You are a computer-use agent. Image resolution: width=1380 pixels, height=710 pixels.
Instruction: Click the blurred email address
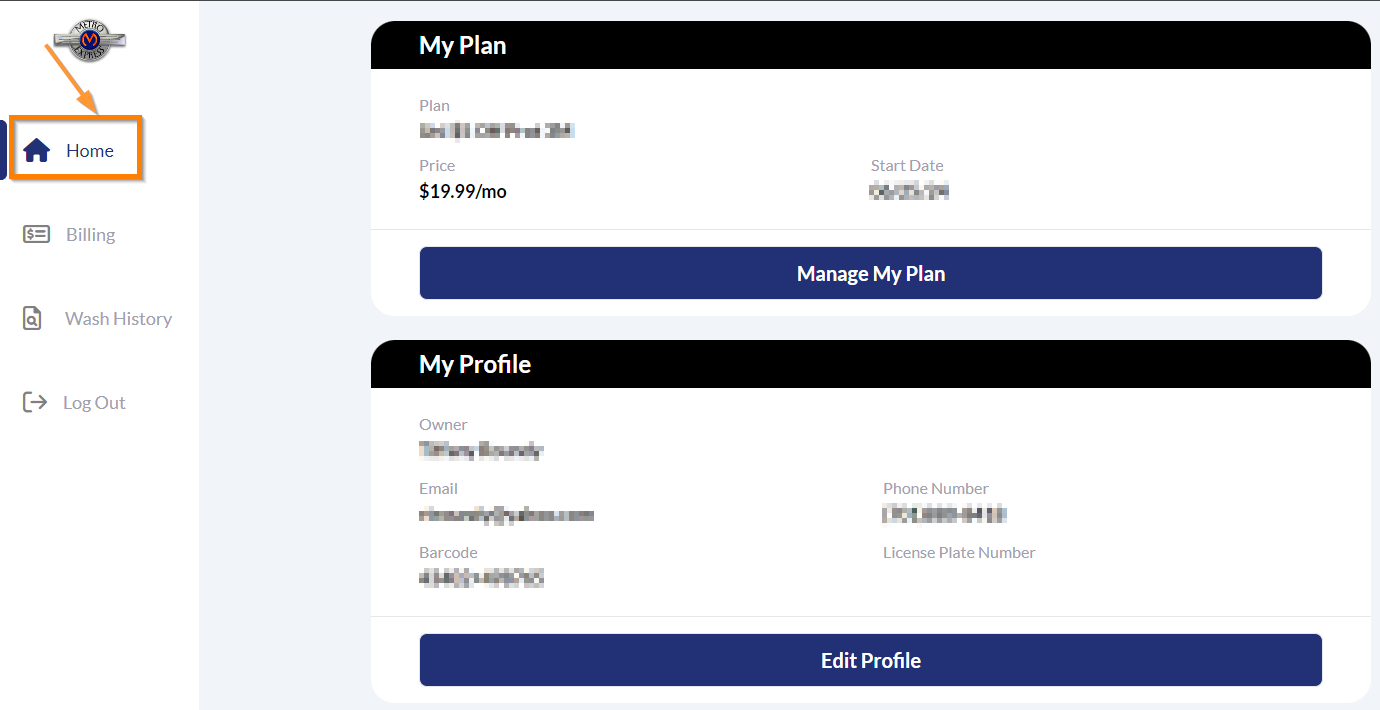click(506, 515)
